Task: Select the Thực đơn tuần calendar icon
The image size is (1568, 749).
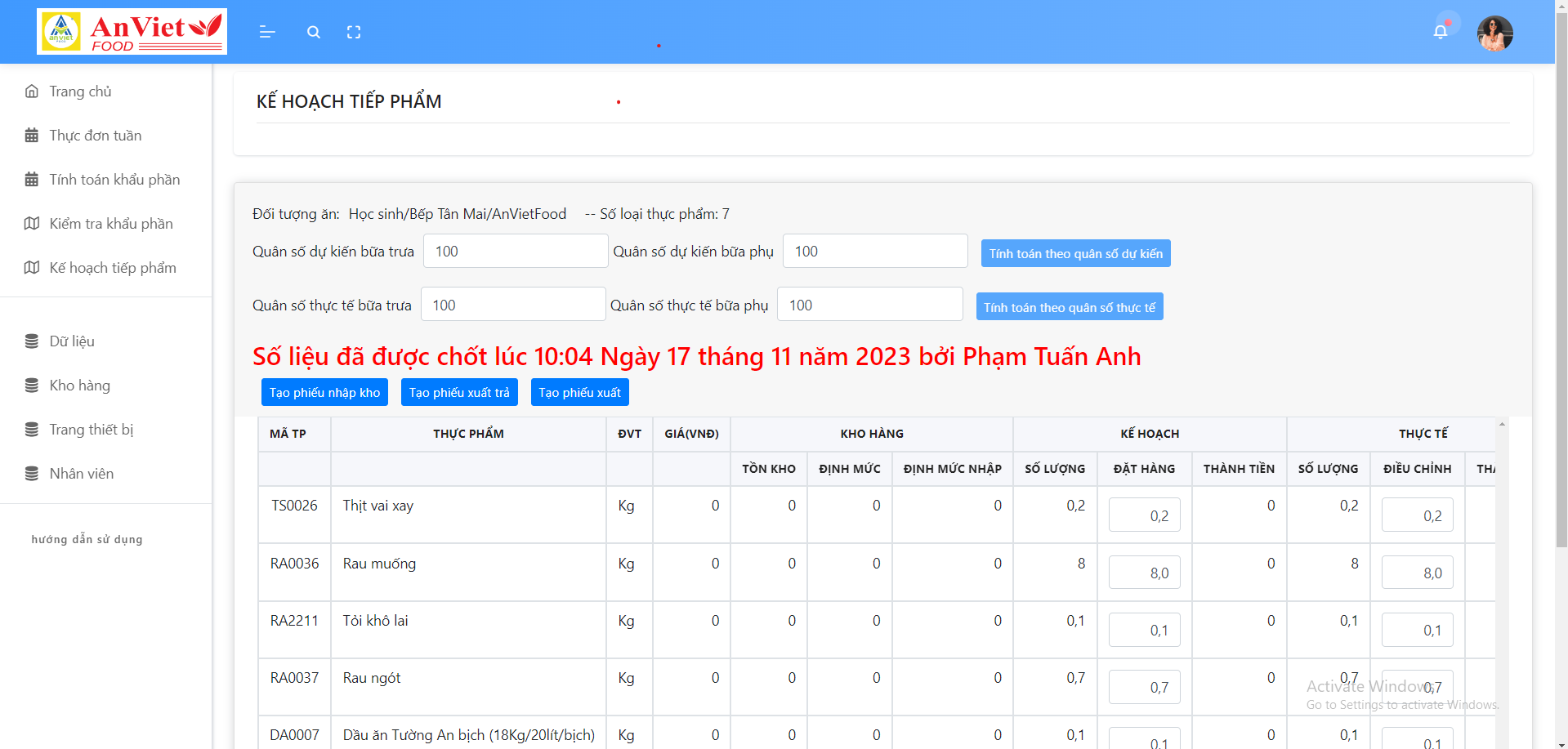Action: [32, 135]
